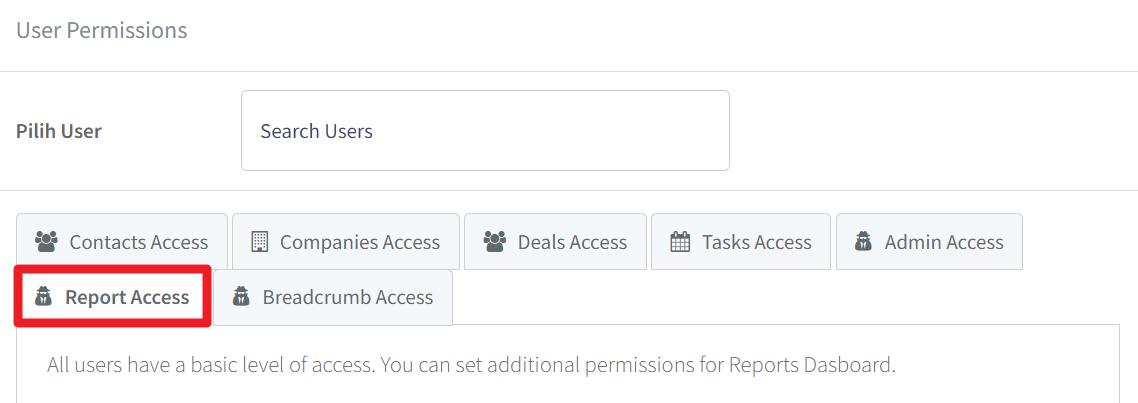Click the Reports Dasboard permissions description text
Image resolution: width=1138 pixels, height=403 pixels.
472,365
